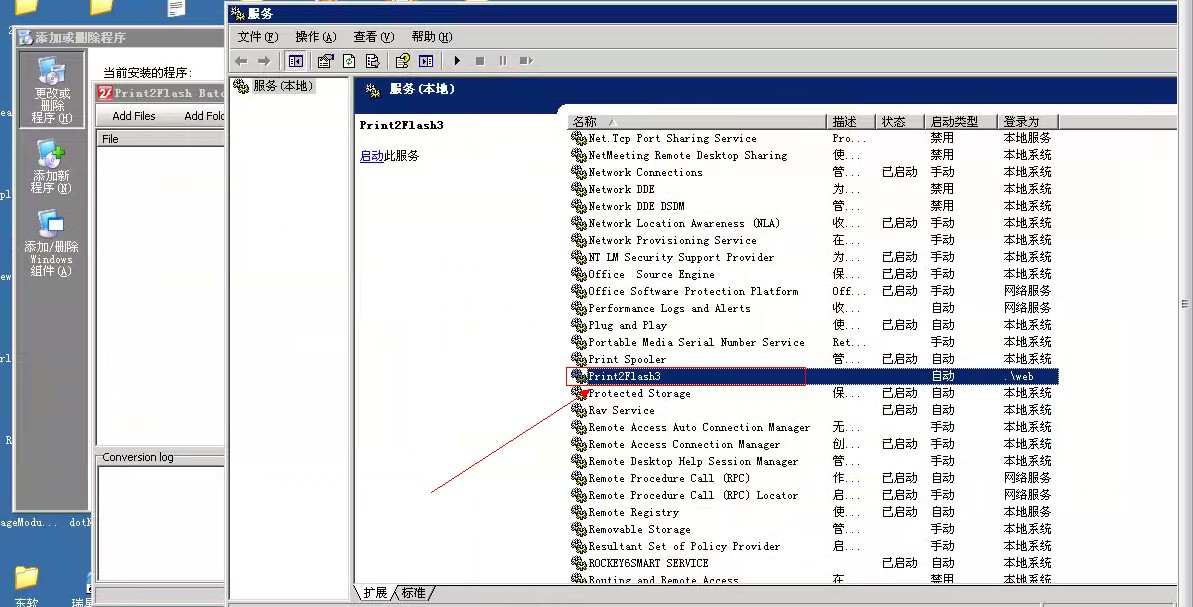Sort services by the 描述 column header

[851, 122]
